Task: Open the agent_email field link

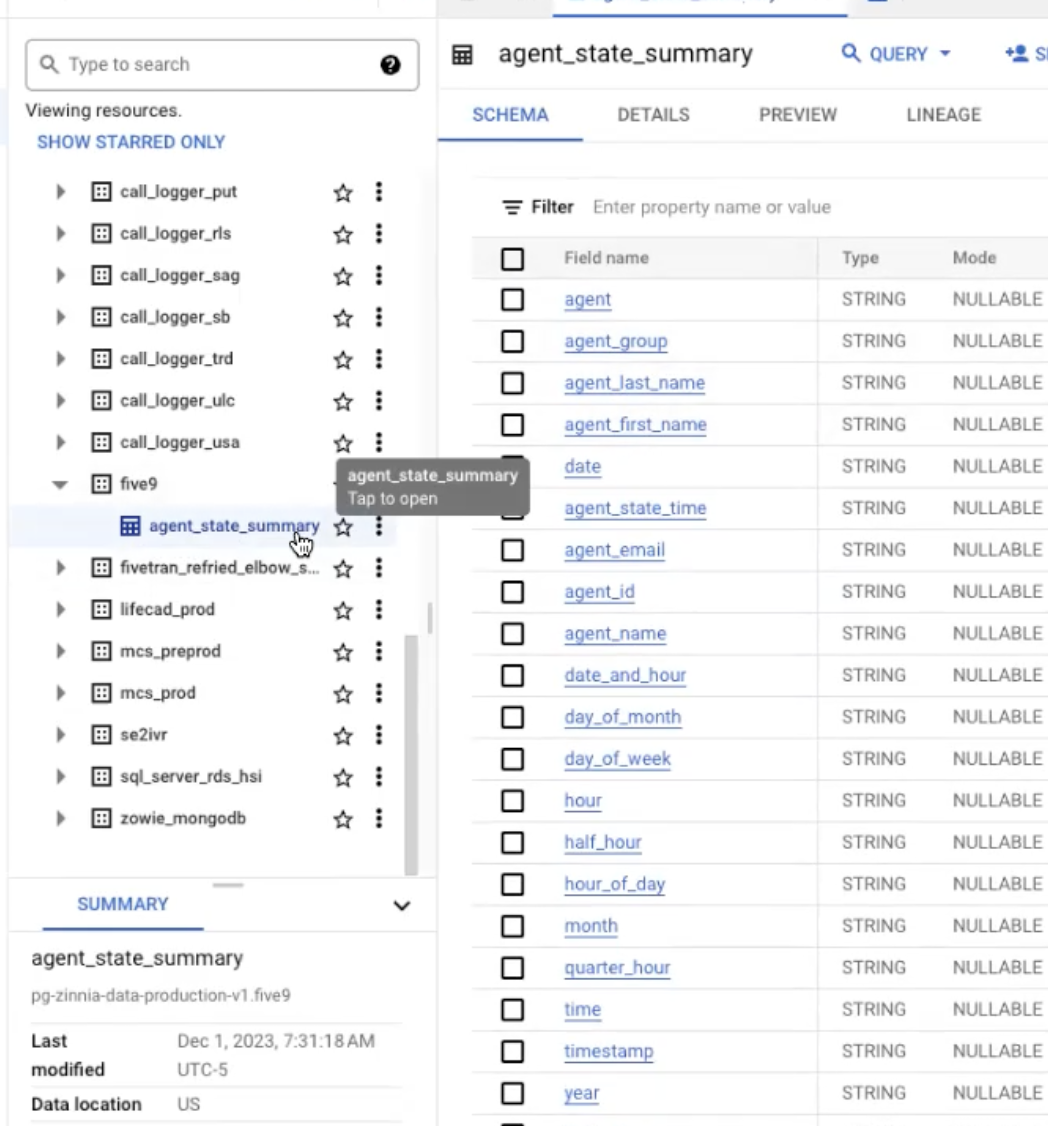Action: pyautogui.click(x=614, y=550)
